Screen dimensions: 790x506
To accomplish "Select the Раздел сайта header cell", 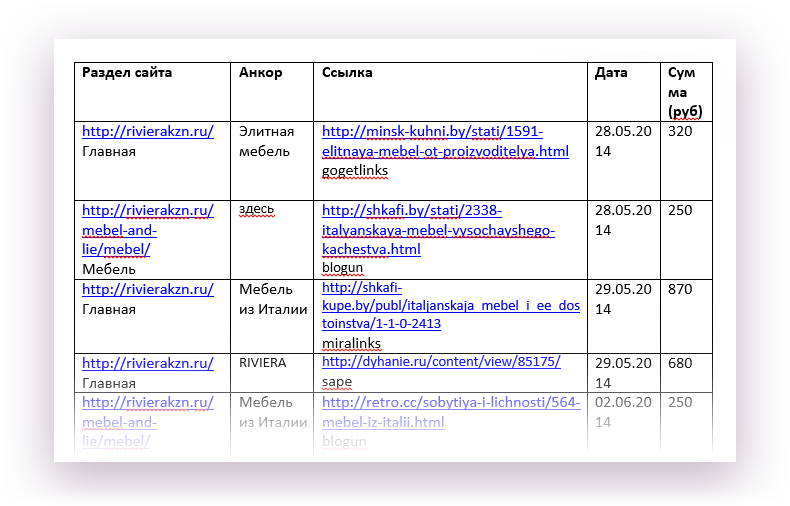I will pos(152,92).
